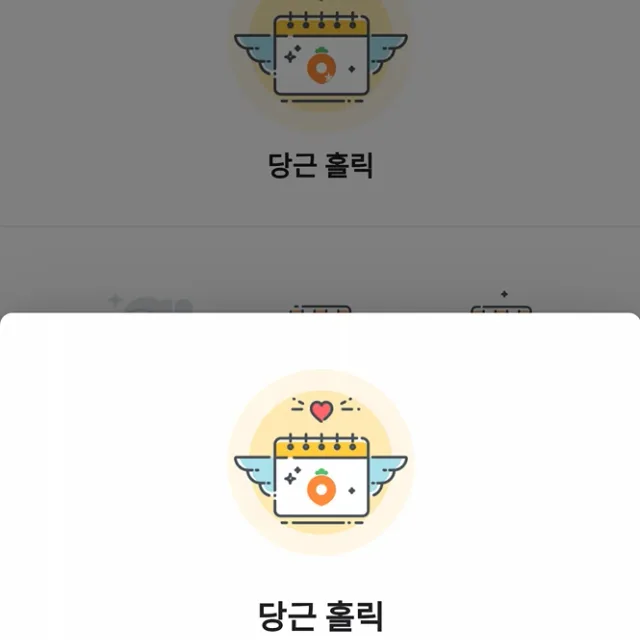This screenshot has width=640, height=640.
Task: Open the partially hidden cloud badge on the left
Action: pyautogui.click(x=151, y=304)
